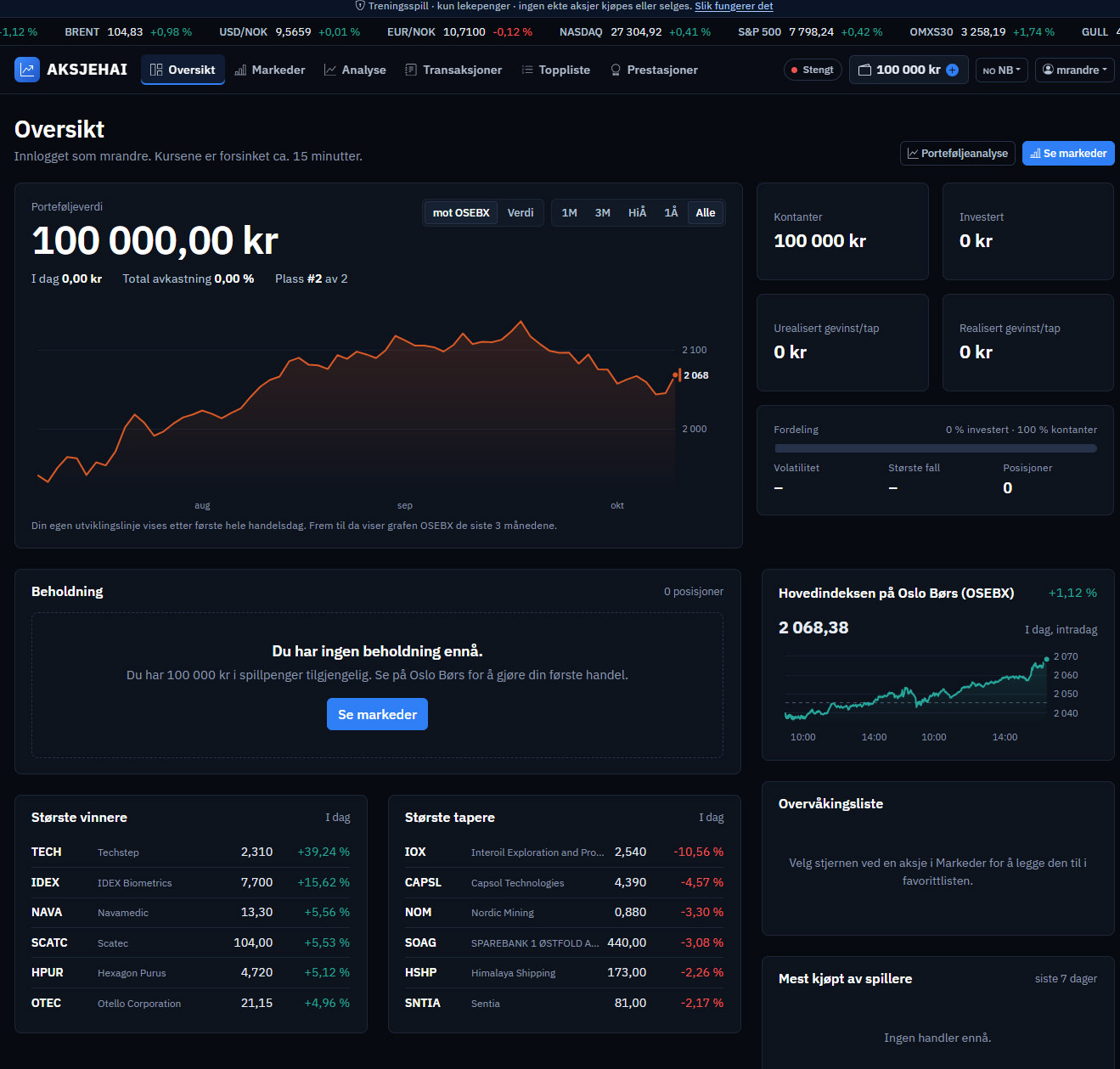Click the list icon beside Toppliste
Viewport: 1120px width, 1069px height.
click(527, 70)
